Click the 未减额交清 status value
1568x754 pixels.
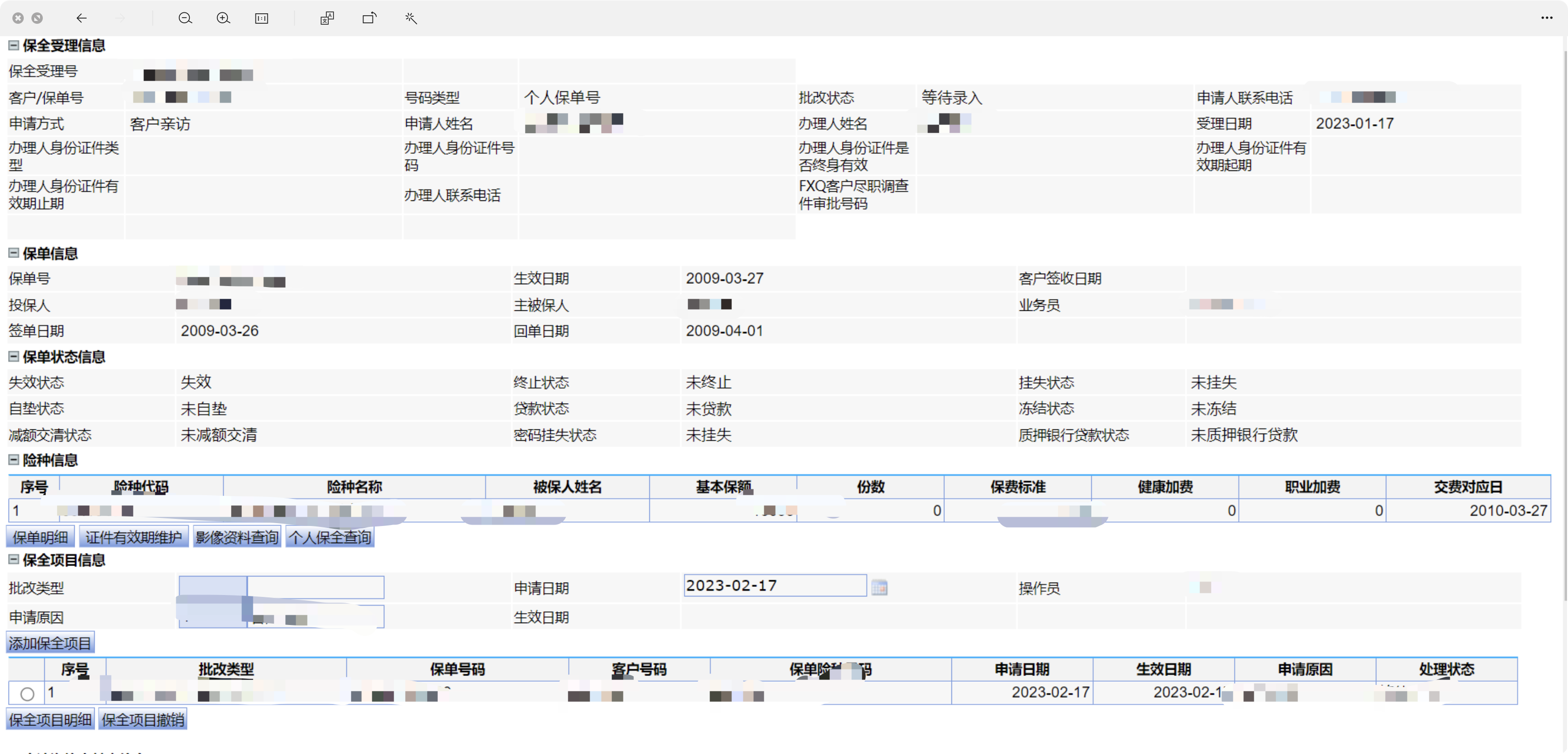pos(218,435)
